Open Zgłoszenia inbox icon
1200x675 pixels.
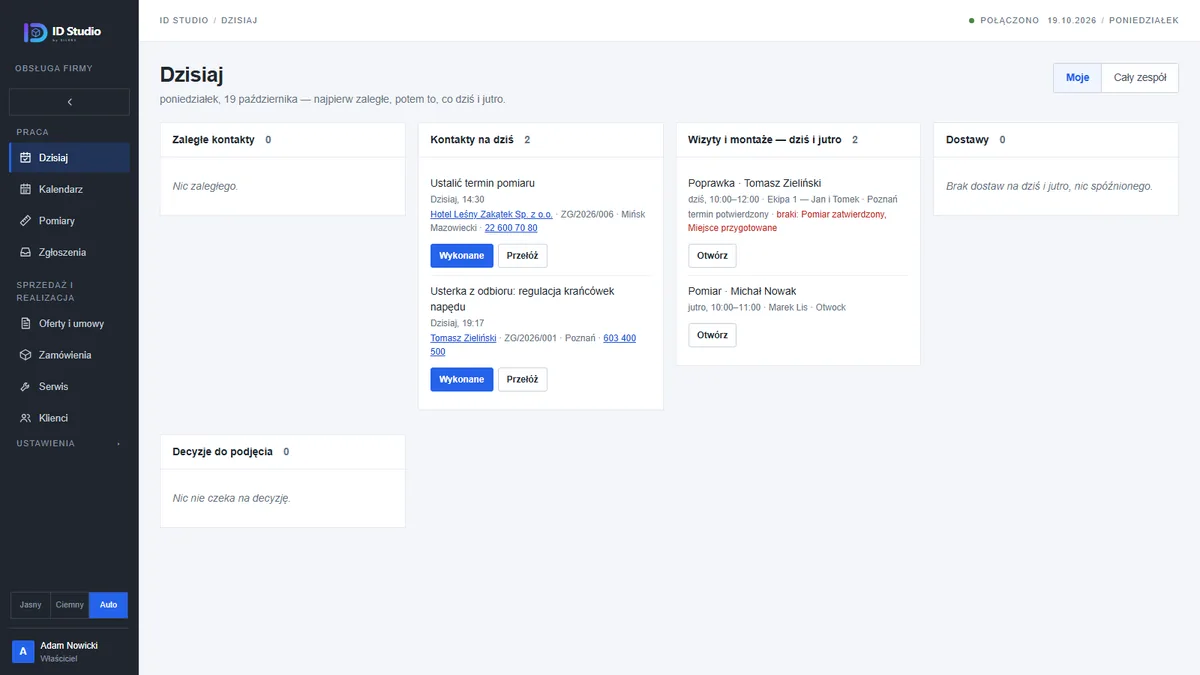coord(26,253)
